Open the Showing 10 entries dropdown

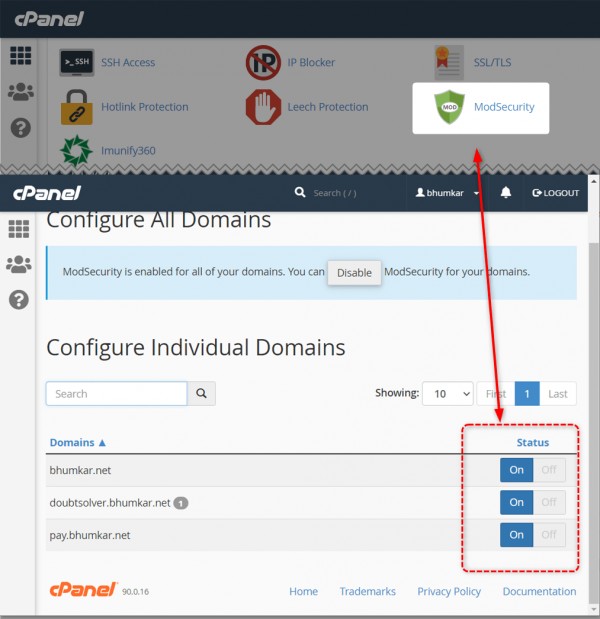[447, 394]
